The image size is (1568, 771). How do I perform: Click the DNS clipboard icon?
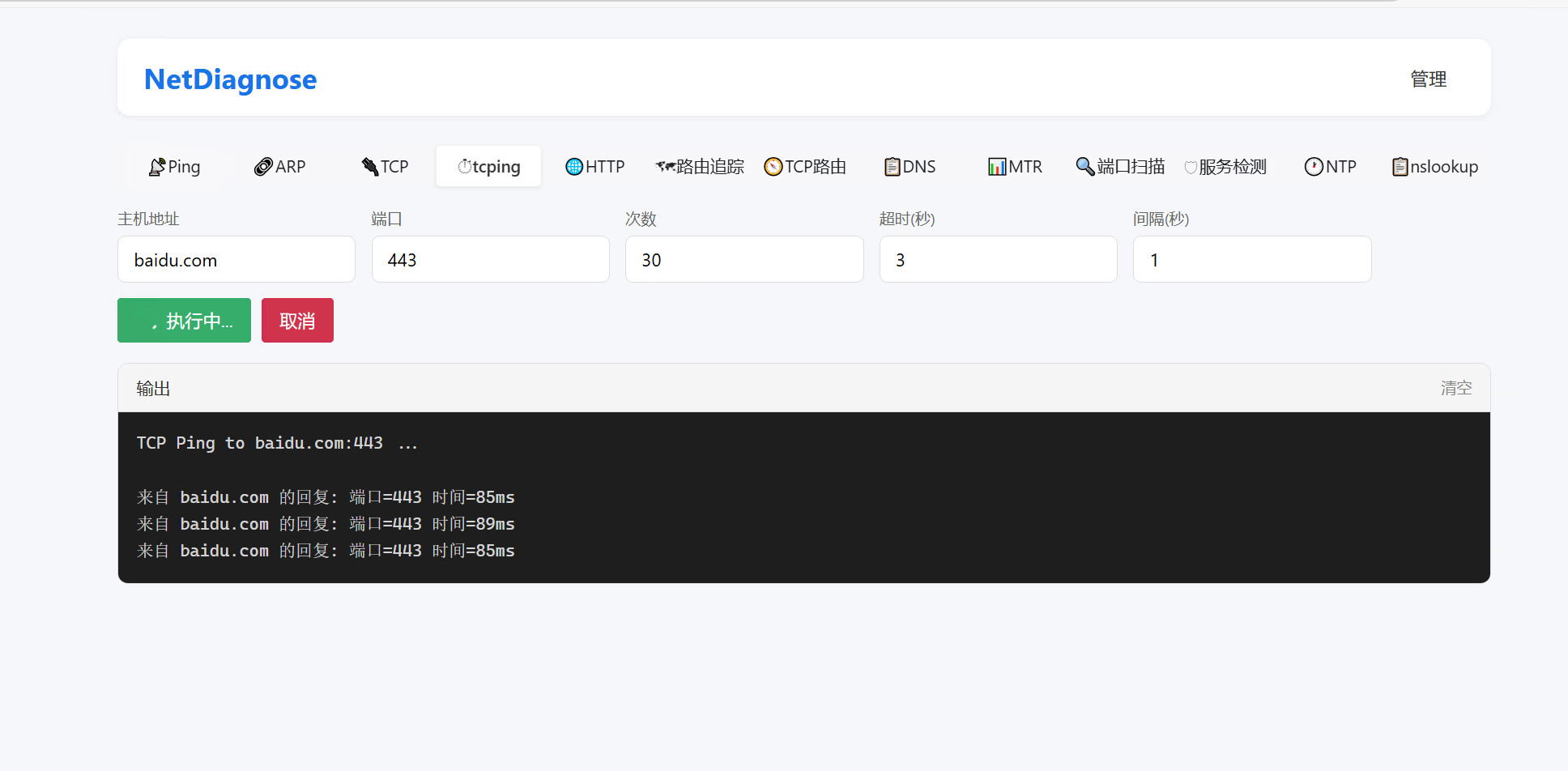click(893, 167)
